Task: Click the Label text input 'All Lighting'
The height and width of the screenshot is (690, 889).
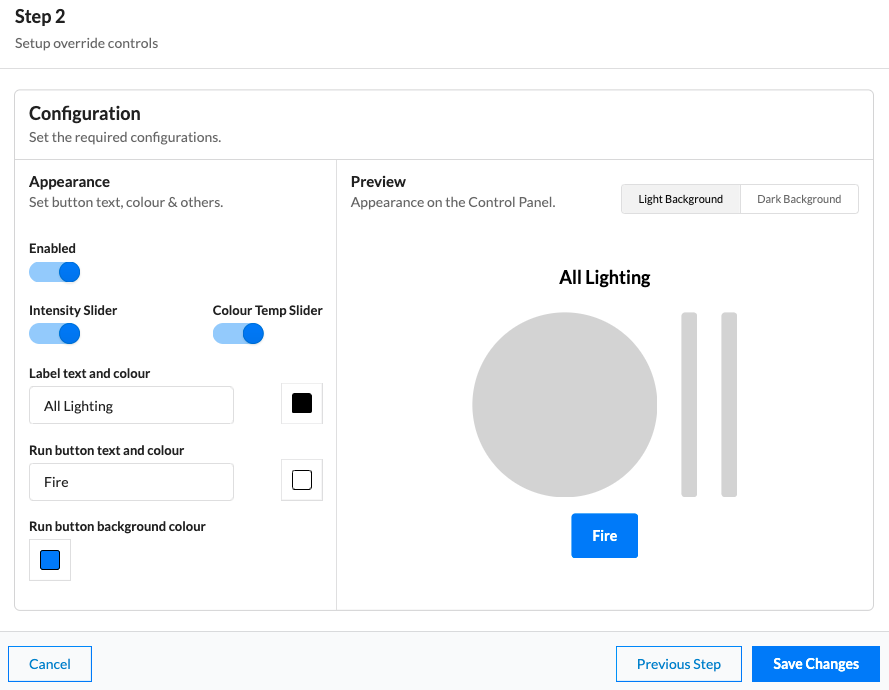Action: [132, 405]
